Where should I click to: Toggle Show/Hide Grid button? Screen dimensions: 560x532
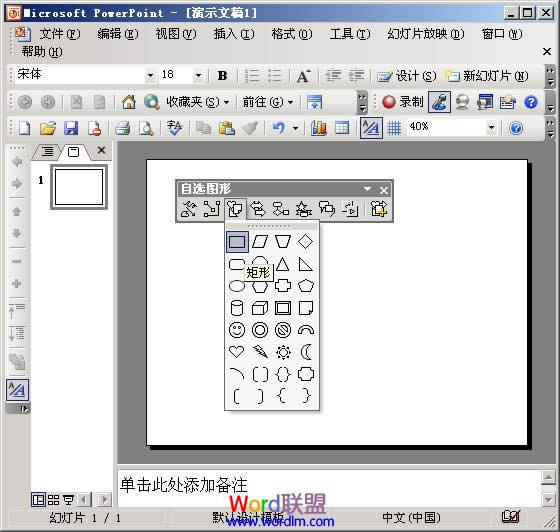click(394, 128)
